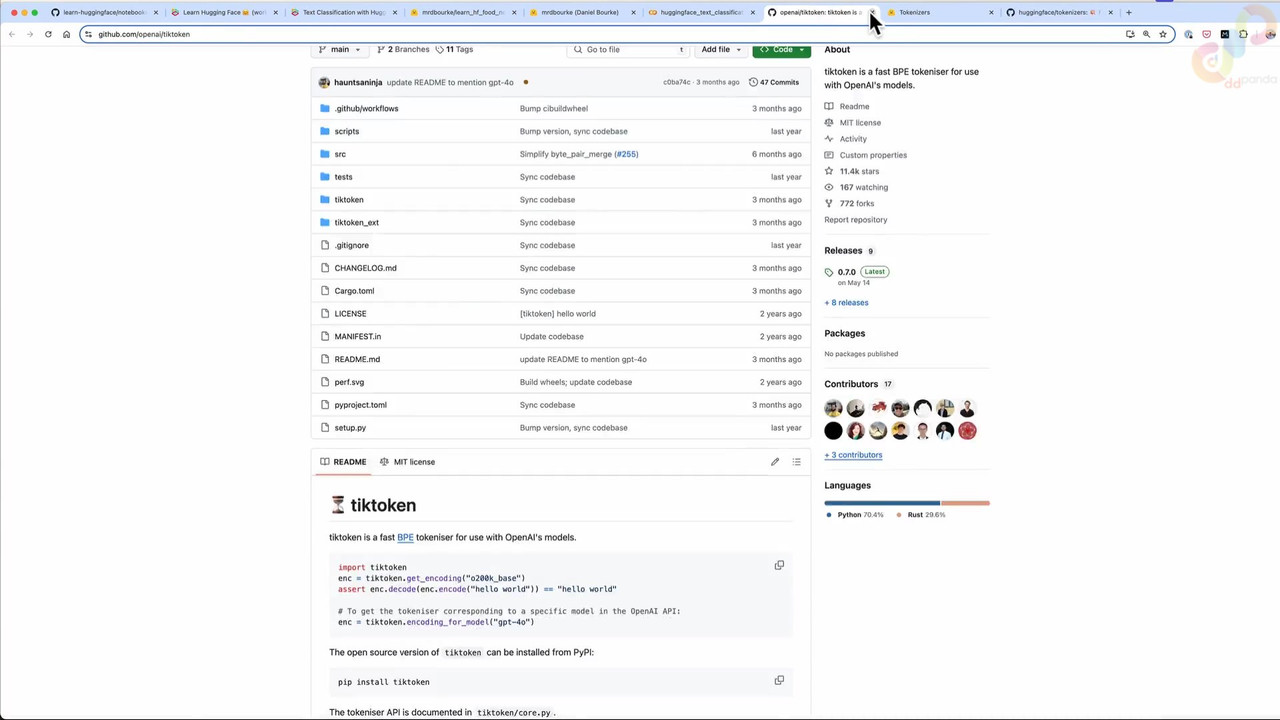Open the tiktoken_ext folder
The width and height of the screenshot is (1280, 720).
click(356, 222)
